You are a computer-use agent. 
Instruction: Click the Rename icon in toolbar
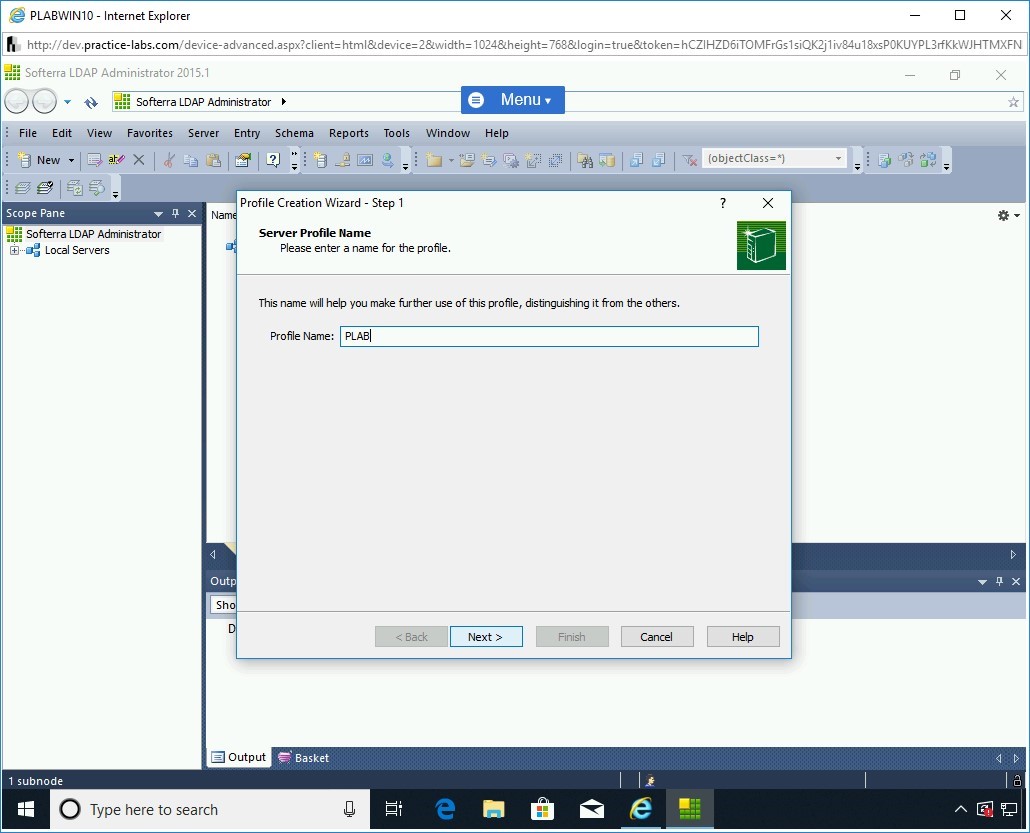(x=116, y=160)
